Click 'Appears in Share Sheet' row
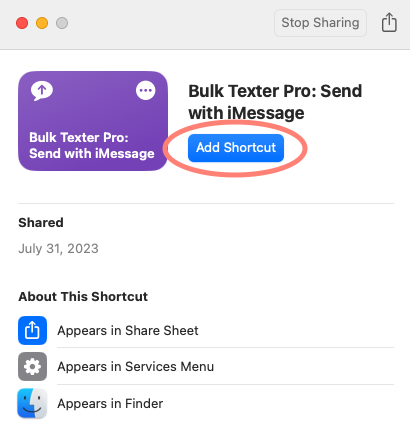 coord(206,330)
